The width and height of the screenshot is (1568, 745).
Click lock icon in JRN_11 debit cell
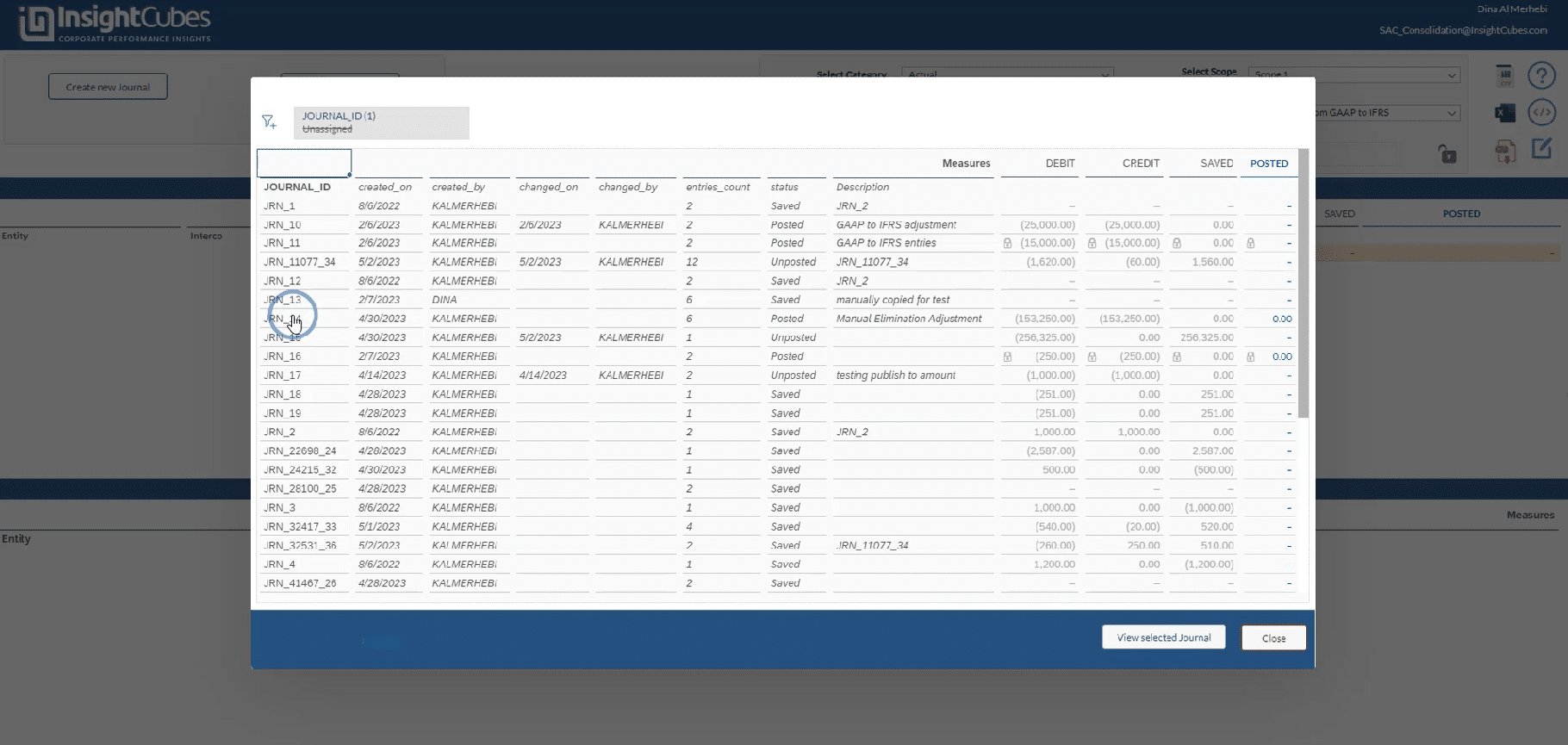(1007, 244)
